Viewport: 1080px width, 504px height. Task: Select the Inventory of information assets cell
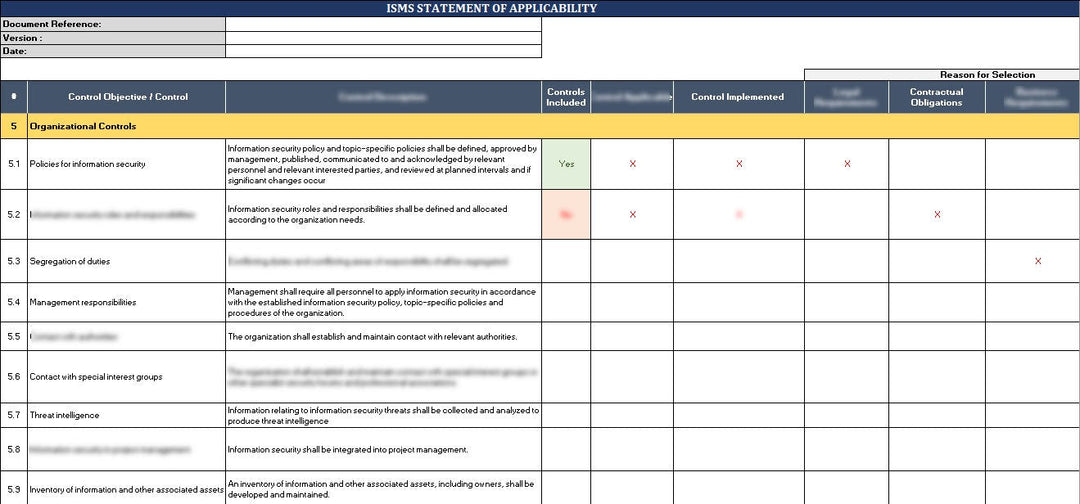[127, 490]
